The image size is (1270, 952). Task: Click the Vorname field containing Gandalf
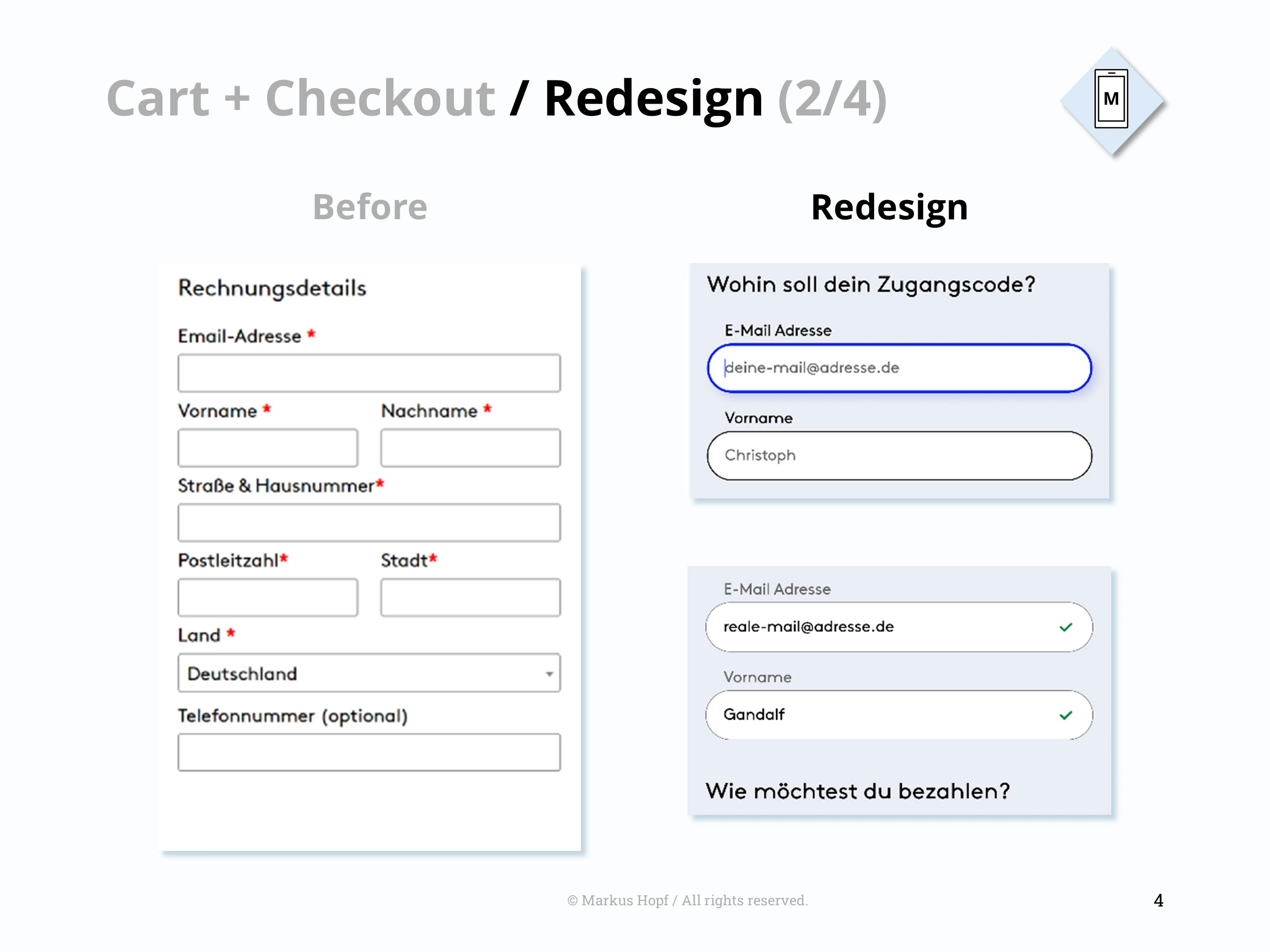pyautogui.click(x=899, y=715)
